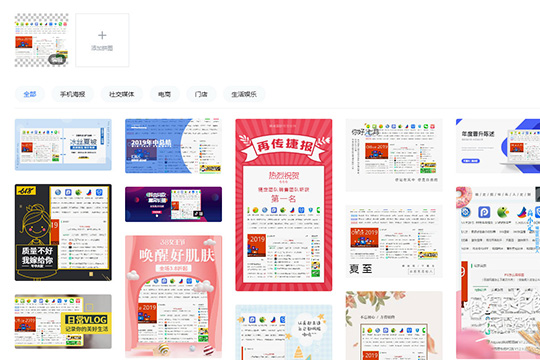The width and height of the screenshot is (540, 360).
Task: Choose the black and yellow 质量不好我嫁给你 template
Action: point(63,232)
